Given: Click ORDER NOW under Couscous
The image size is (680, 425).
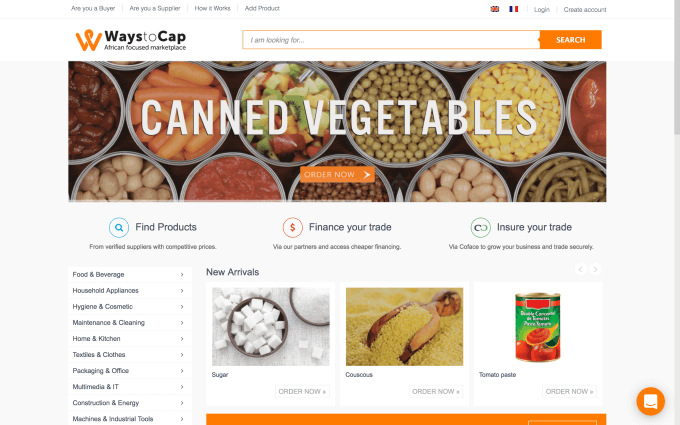Looking at the screenshot, I should pos(436,391).
